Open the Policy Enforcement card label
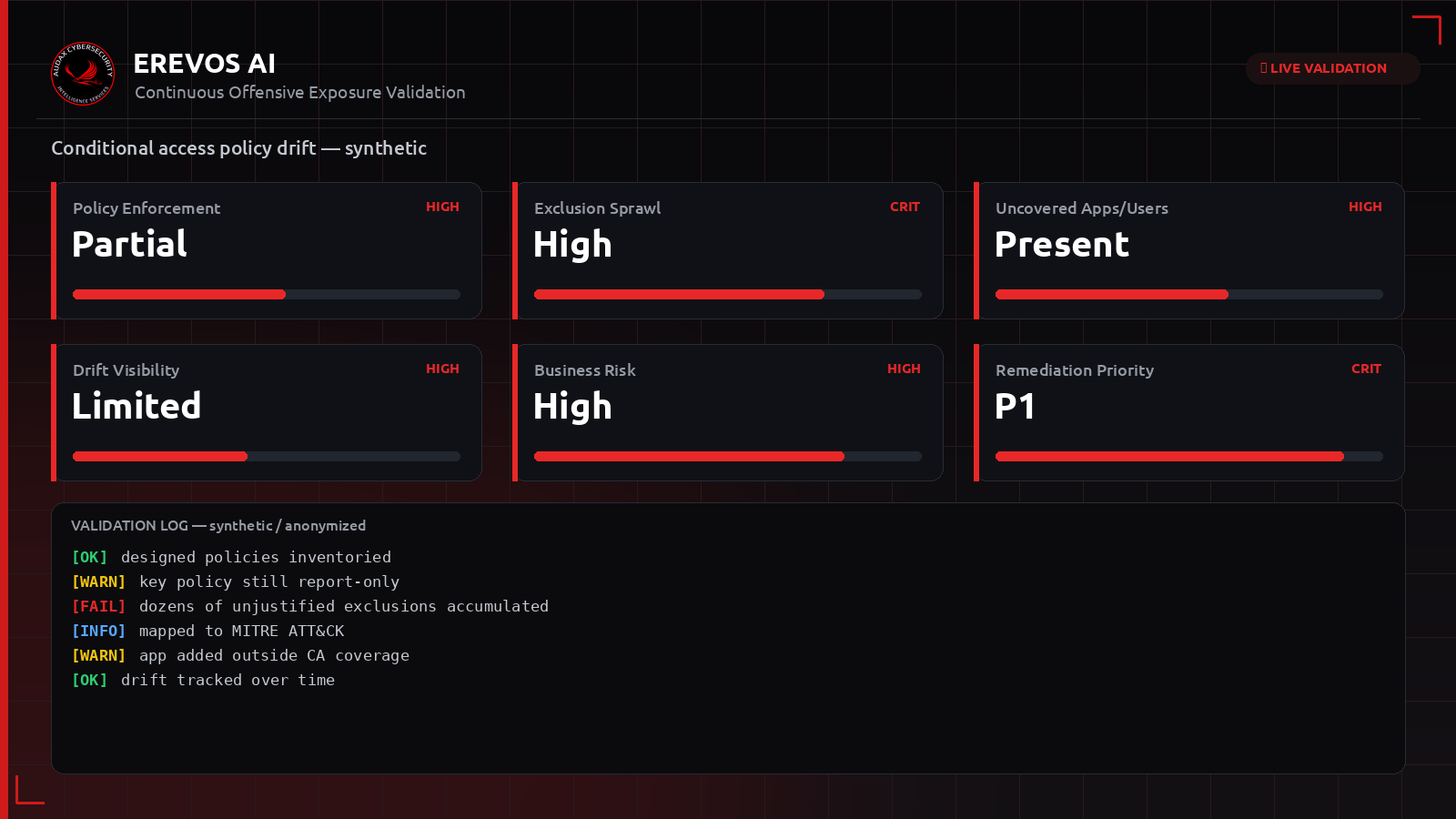1456x819 pixels. 147,208
